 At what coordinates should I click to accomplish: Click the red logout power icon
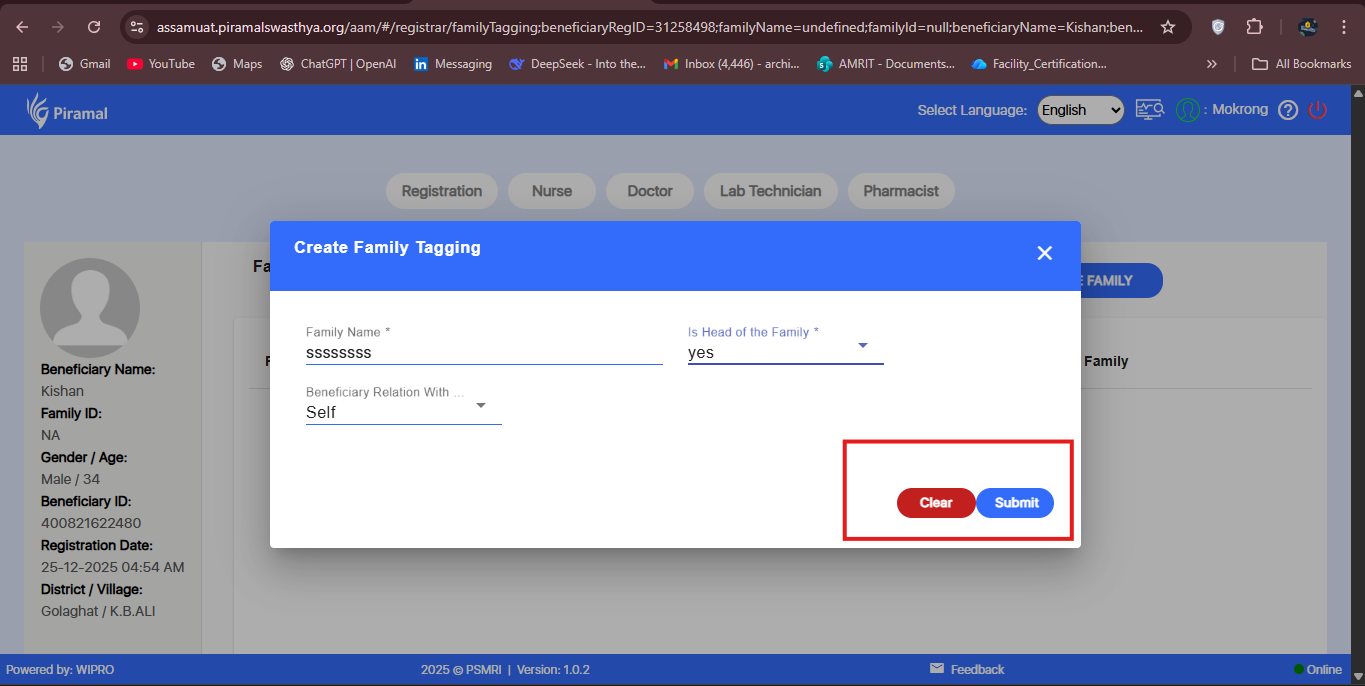(x=1317, y=110)
